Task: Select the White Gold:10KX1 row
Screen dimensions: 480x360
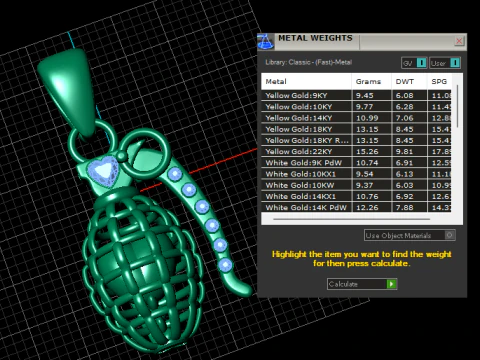Action: tap(356, 174)
